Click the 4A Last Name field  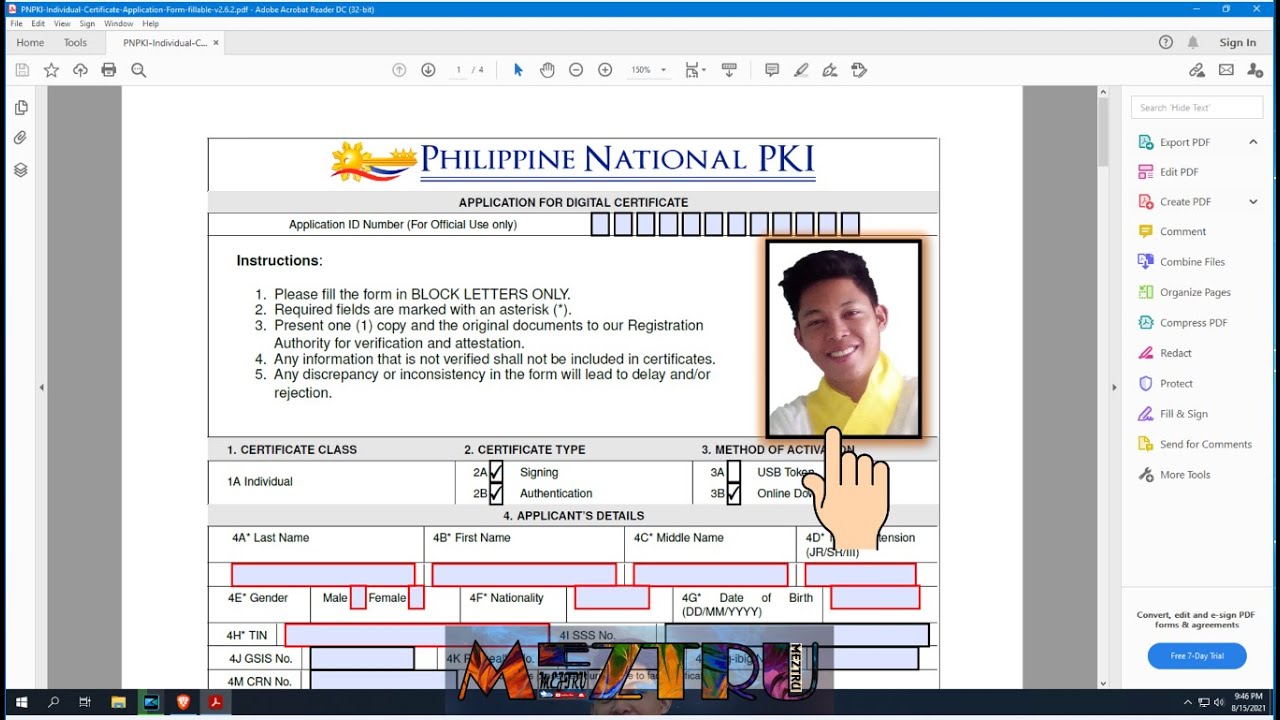click(323, 574)
